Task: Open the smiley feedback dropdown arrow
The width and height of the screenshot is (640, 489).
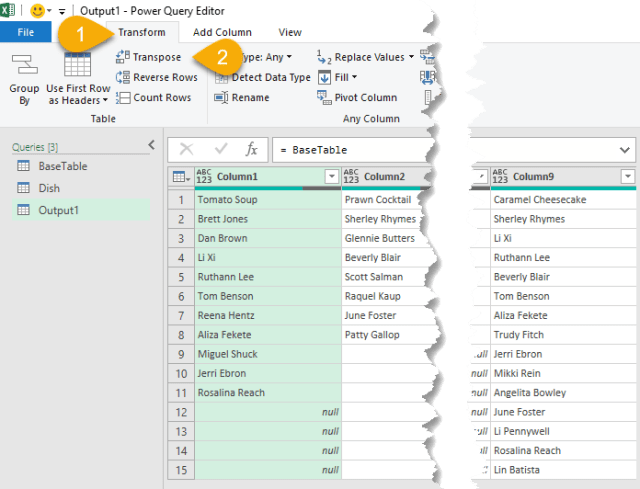Action: tap(49, 11)
